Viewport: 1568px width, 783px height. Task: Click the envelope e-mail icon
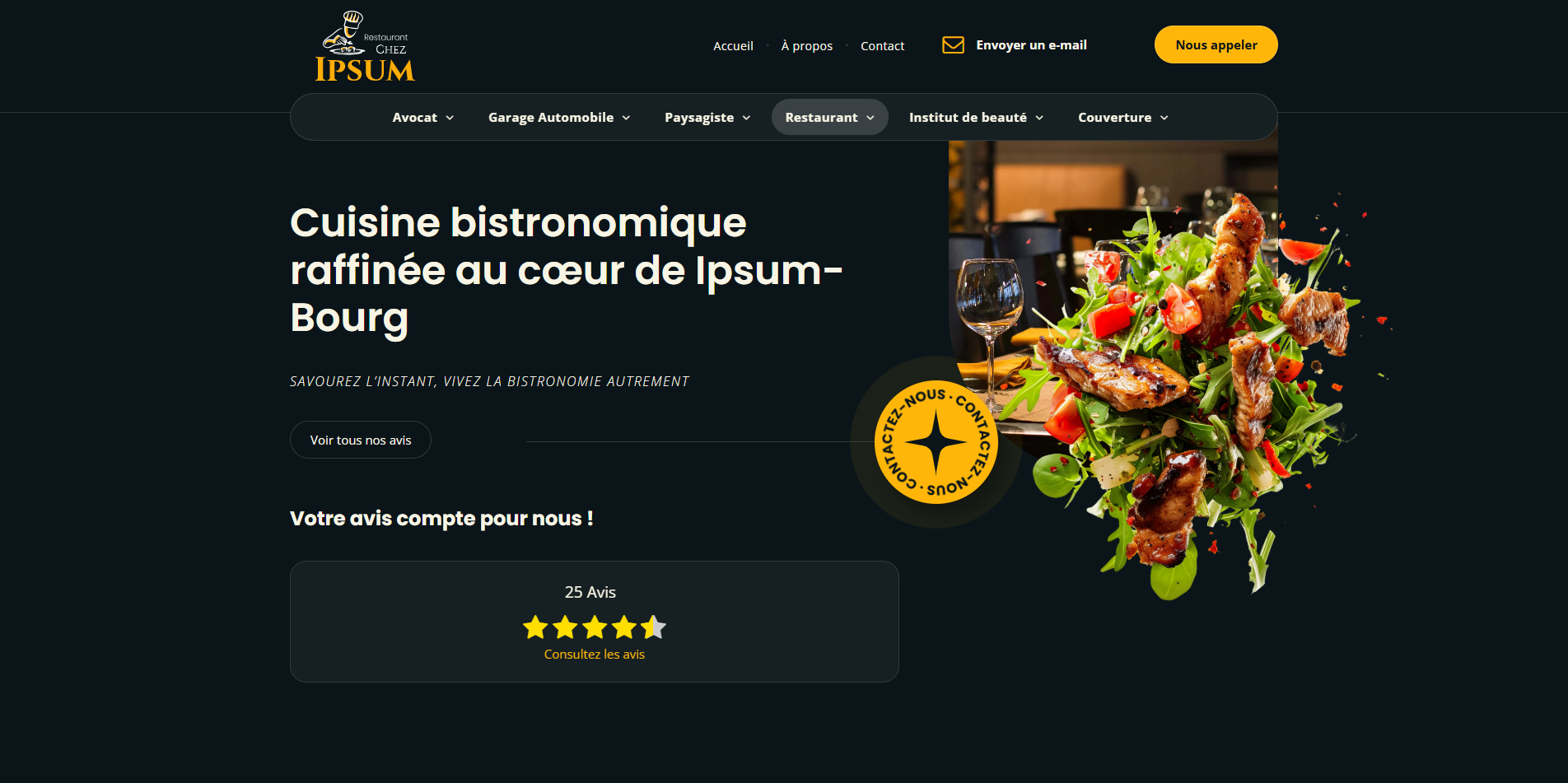(x=953, y=45)
